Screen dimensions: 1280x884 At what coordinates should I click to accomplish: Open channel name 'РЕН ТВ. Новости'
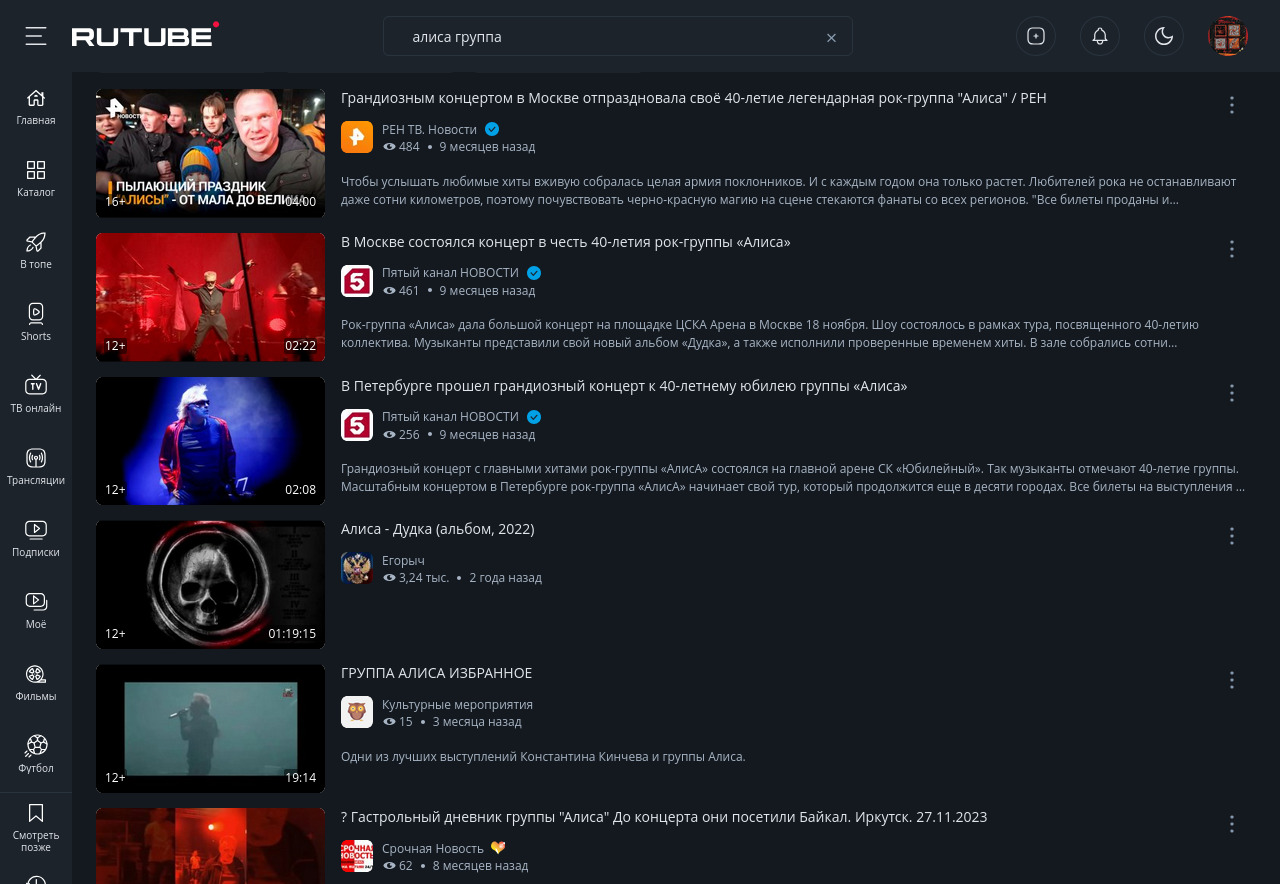[x=430, y=129]
